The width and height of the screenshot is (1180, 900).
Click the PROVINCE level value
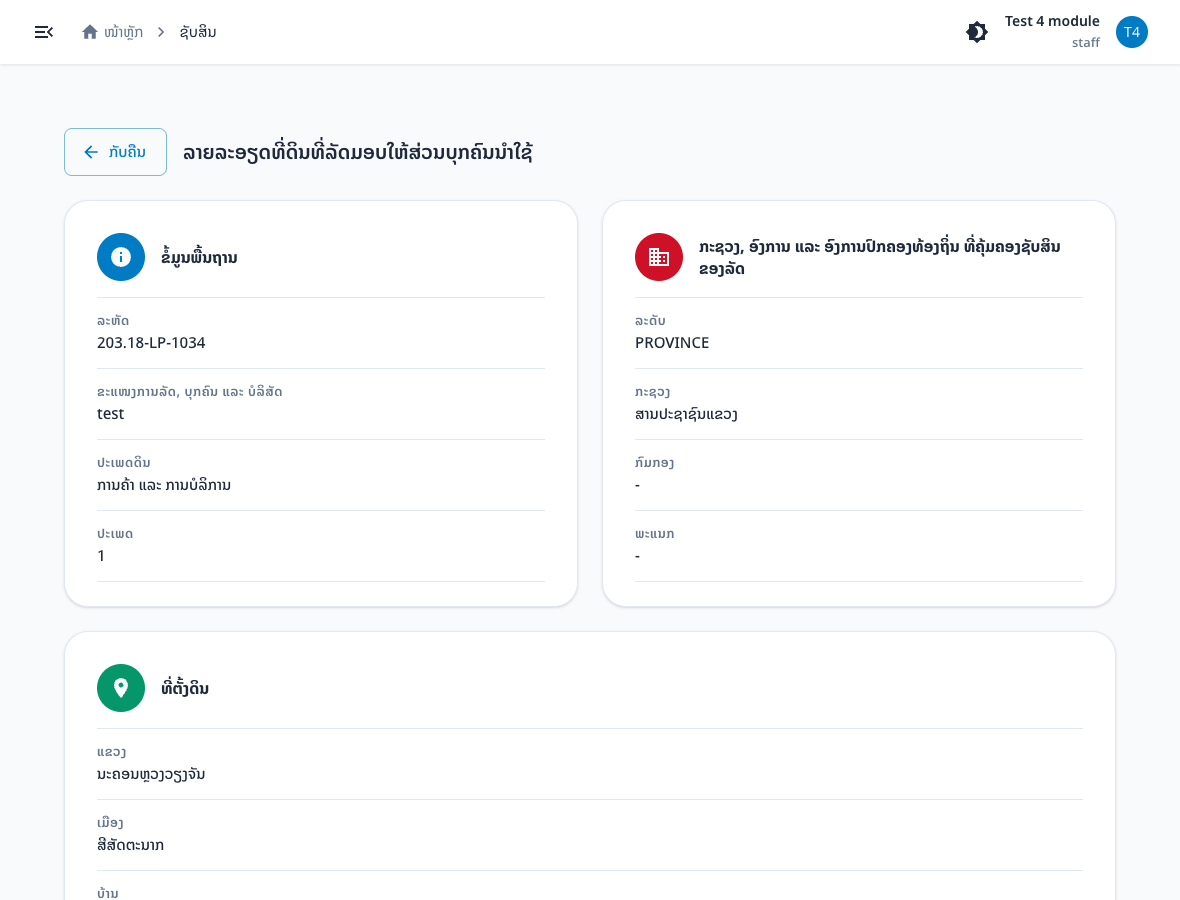point(672,342)
